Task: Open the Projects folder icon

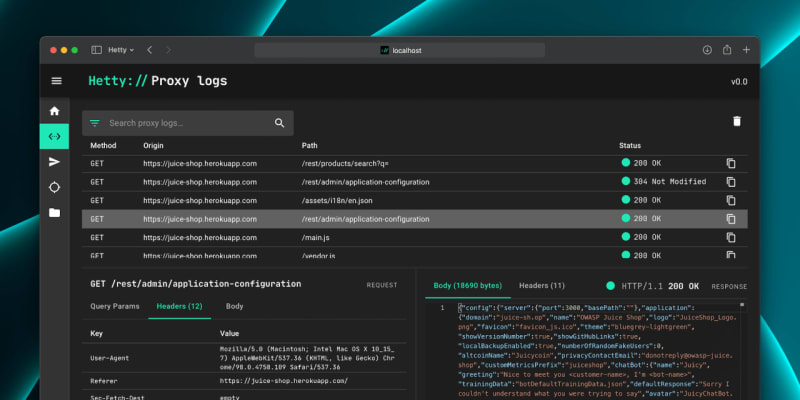Action: point(54,212)
